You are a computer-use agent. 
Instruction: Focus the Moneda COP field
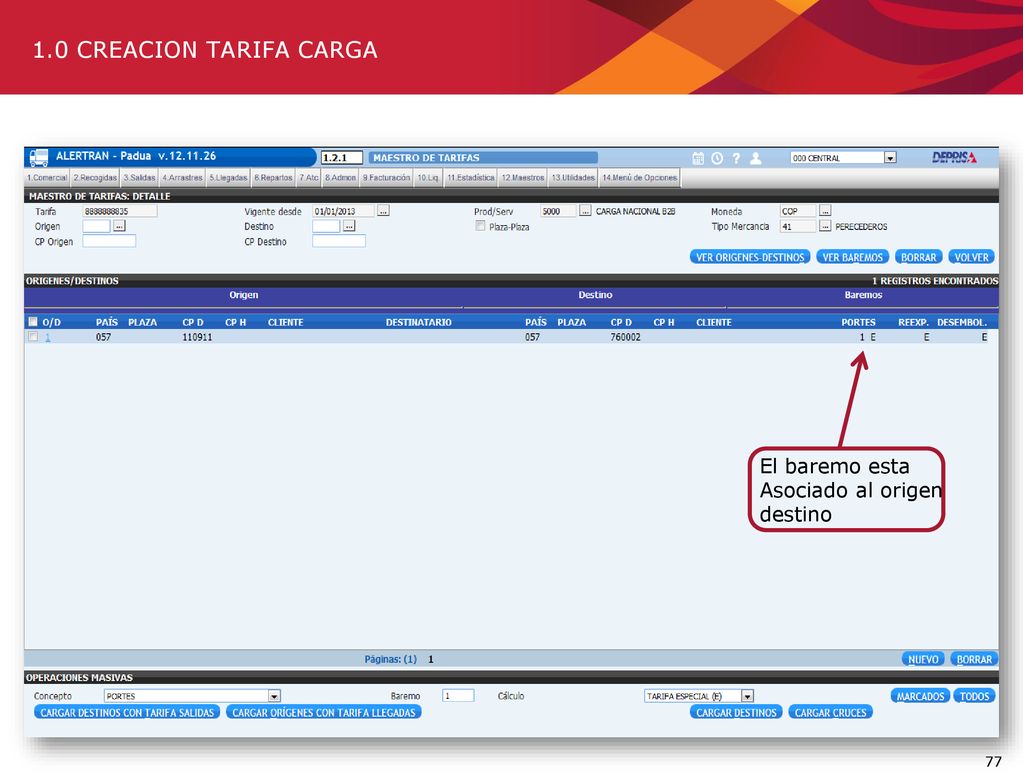[x=798, y=211]
